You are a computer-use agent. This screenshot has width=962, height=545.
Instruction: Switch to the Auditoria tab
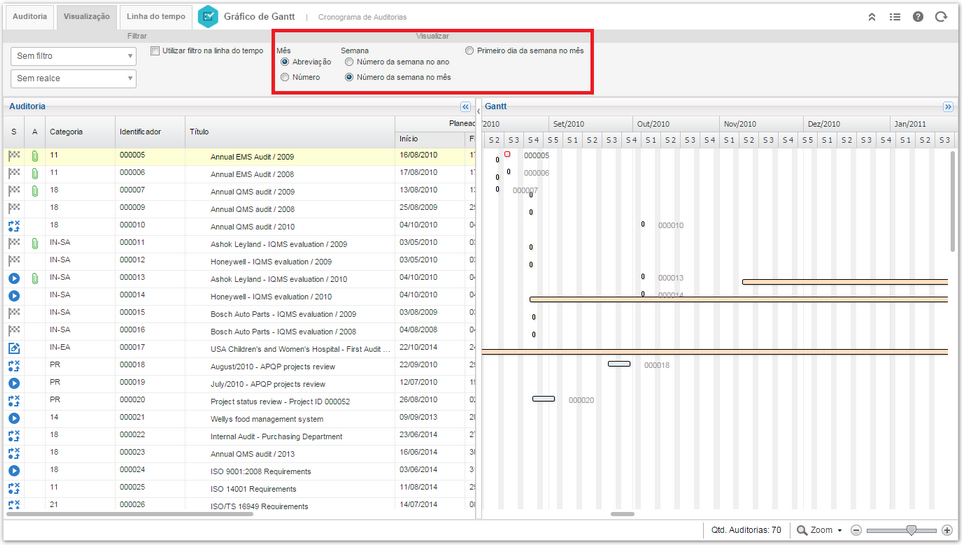click(x=29, y=17)
